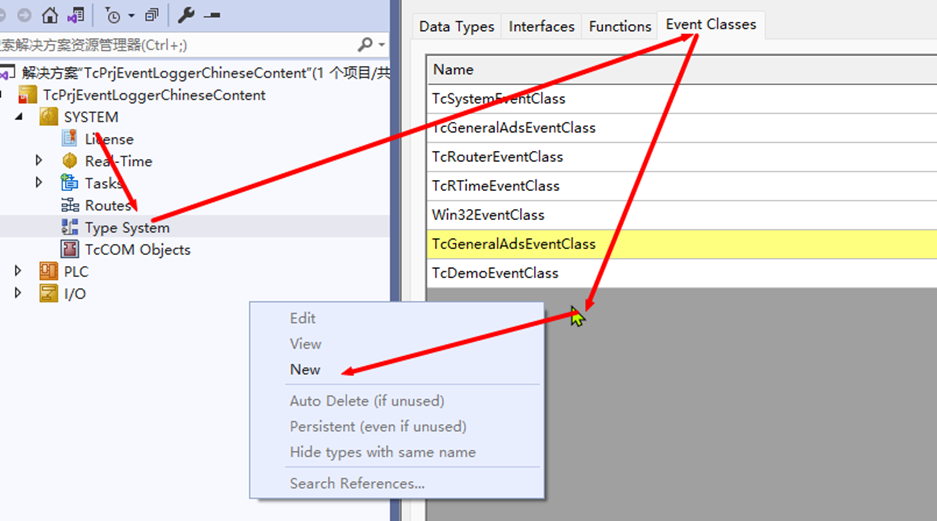Click the TcCOM Objects node icon

[x=69, y=249]
